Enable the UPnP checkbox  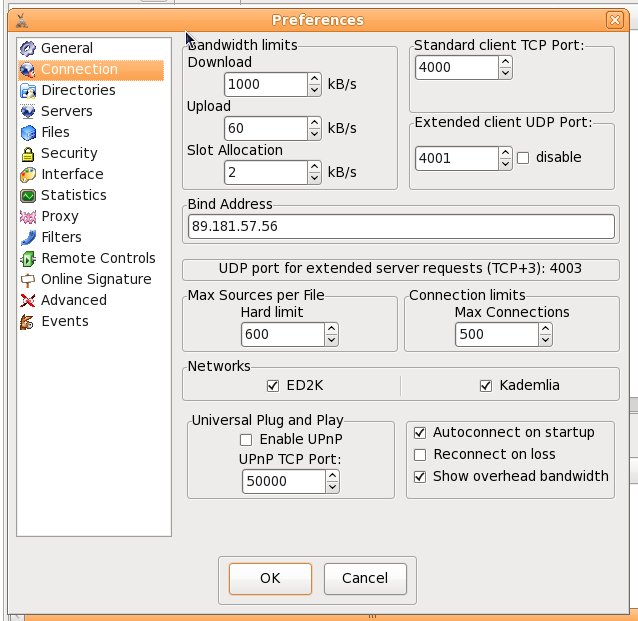[246, 440]
